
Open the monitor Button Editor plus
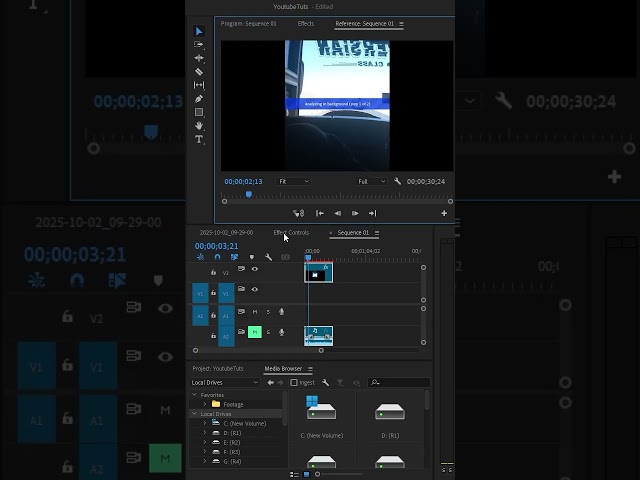click(x=444, y=213)
